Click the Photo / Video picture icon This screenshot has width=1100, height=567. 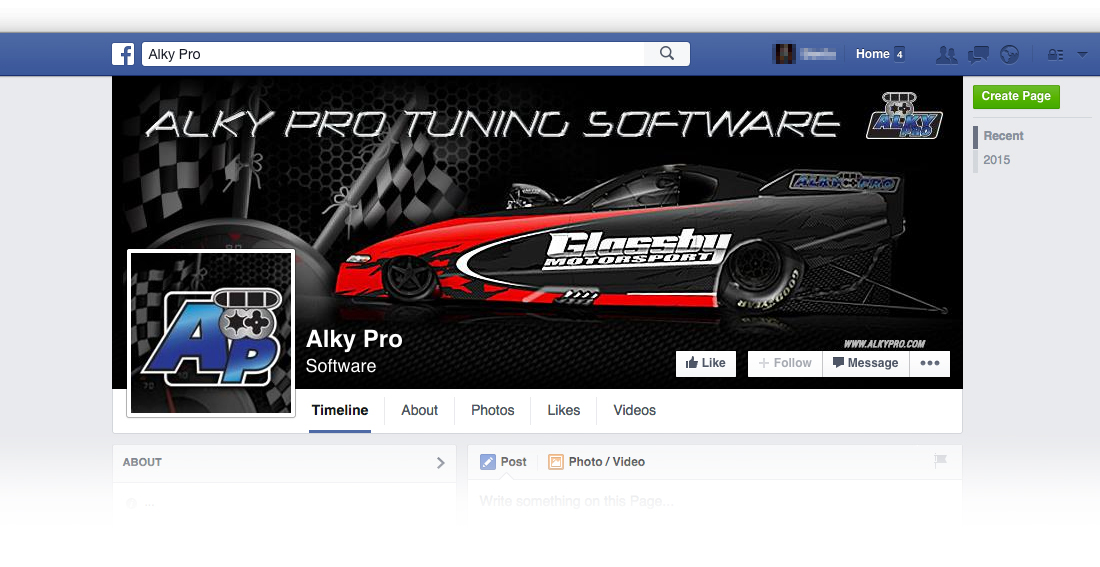(x=556, y=462)
